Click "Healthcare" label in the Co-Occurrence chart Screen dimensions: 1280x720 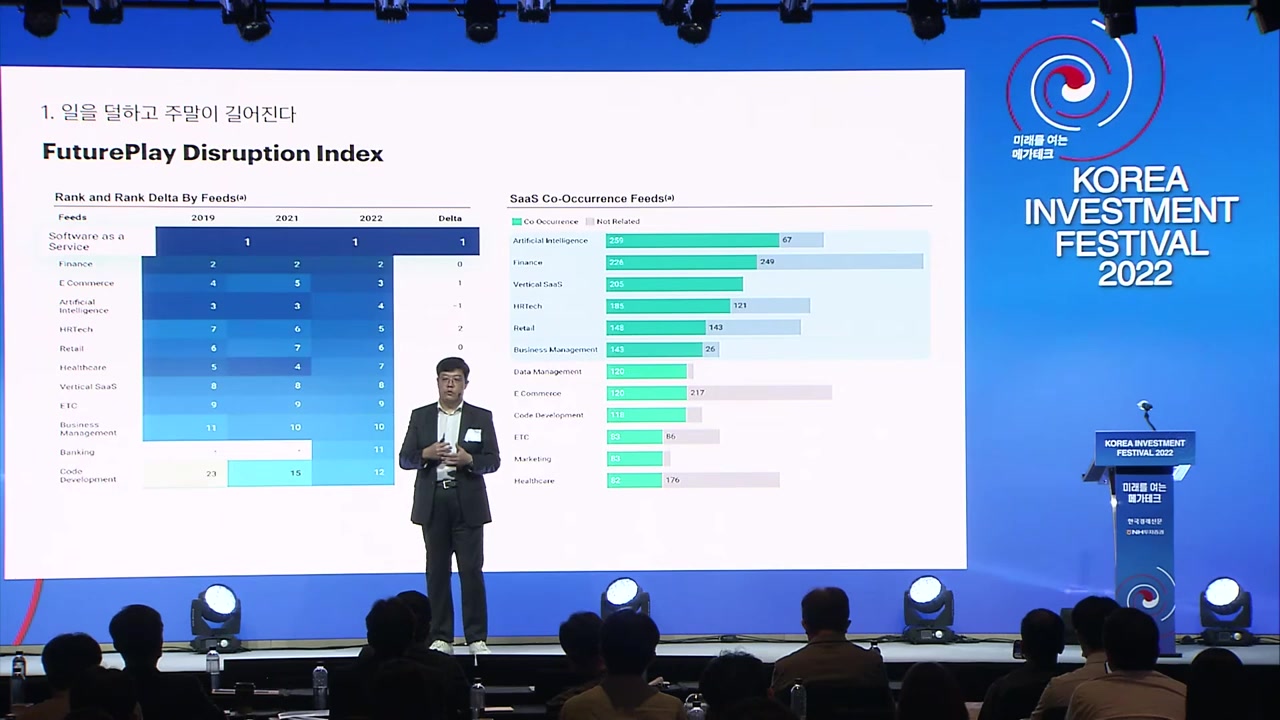point(534,481)
